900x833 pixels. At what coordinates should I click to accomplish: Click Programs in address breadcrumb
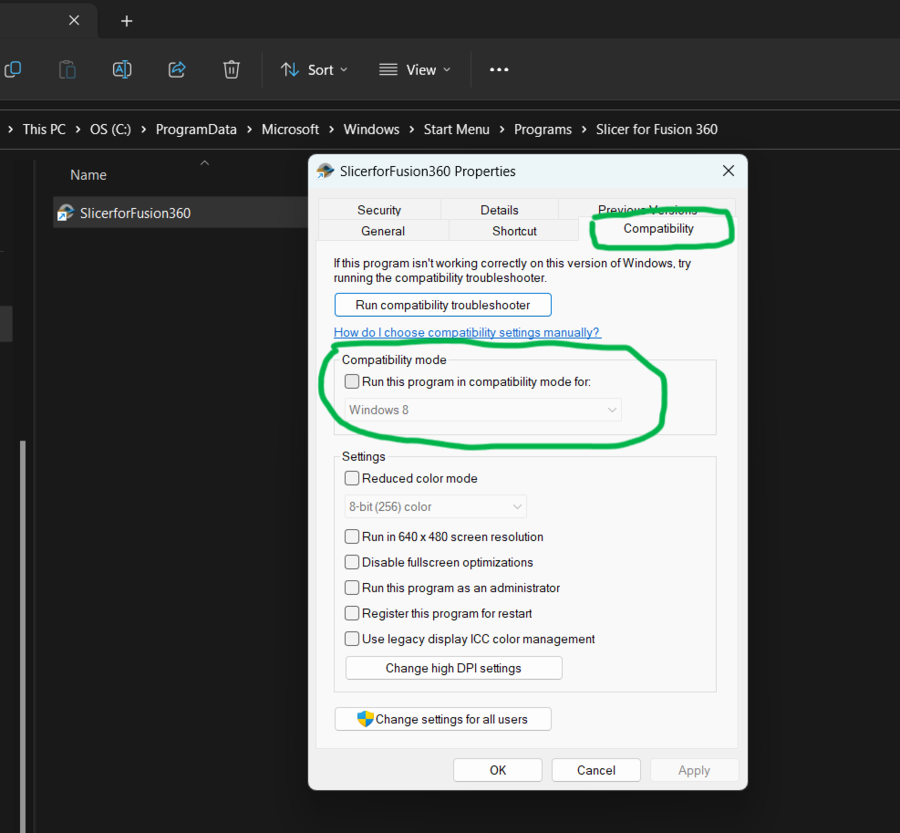[x=542, y=130]
